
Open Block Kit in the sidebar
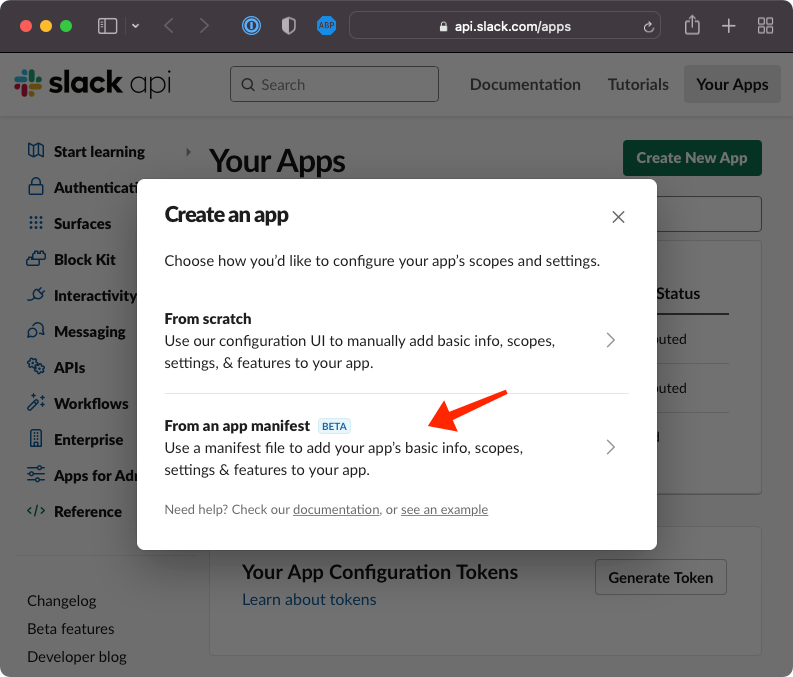[x=84, y=259]
